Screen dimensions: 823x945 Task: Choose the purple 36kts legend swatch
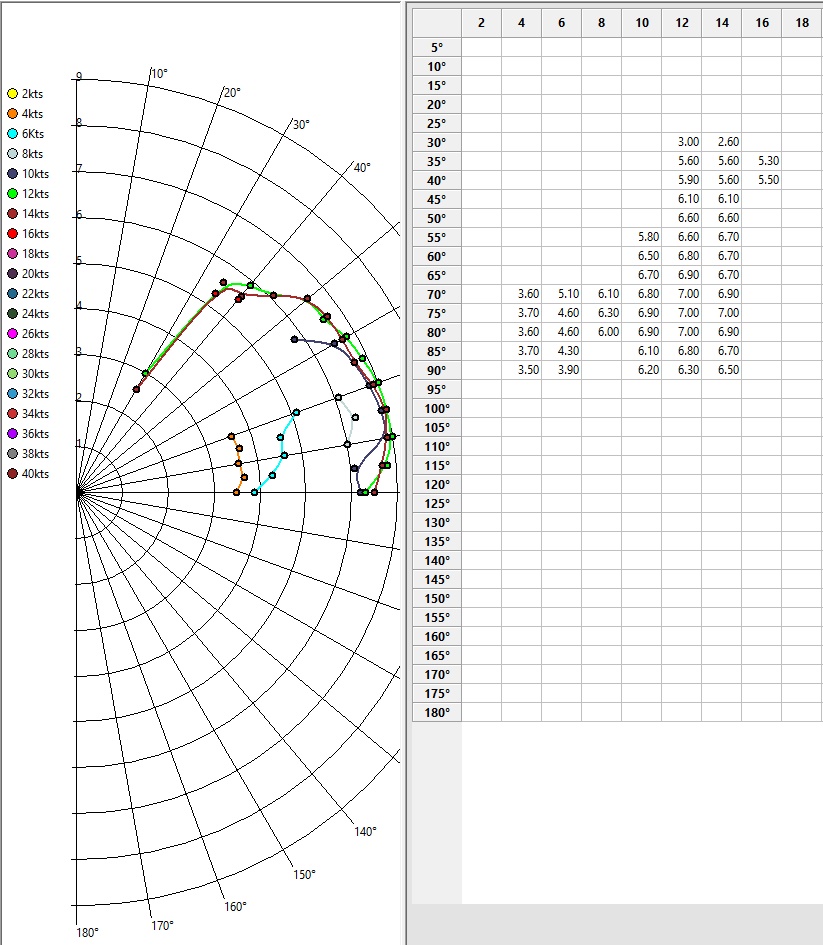pos(12,433)
